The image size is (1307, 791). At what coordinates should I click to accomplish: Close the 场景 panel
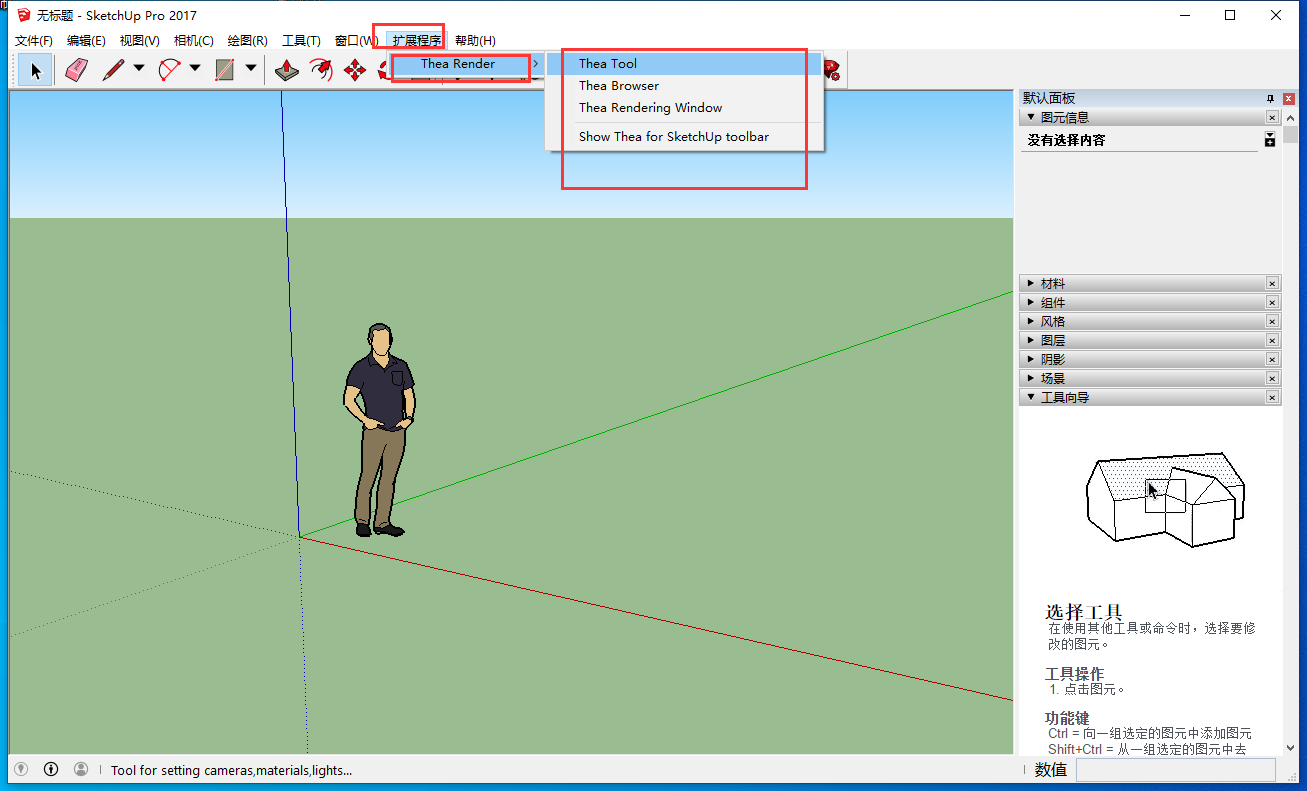tap(1272, 378)
